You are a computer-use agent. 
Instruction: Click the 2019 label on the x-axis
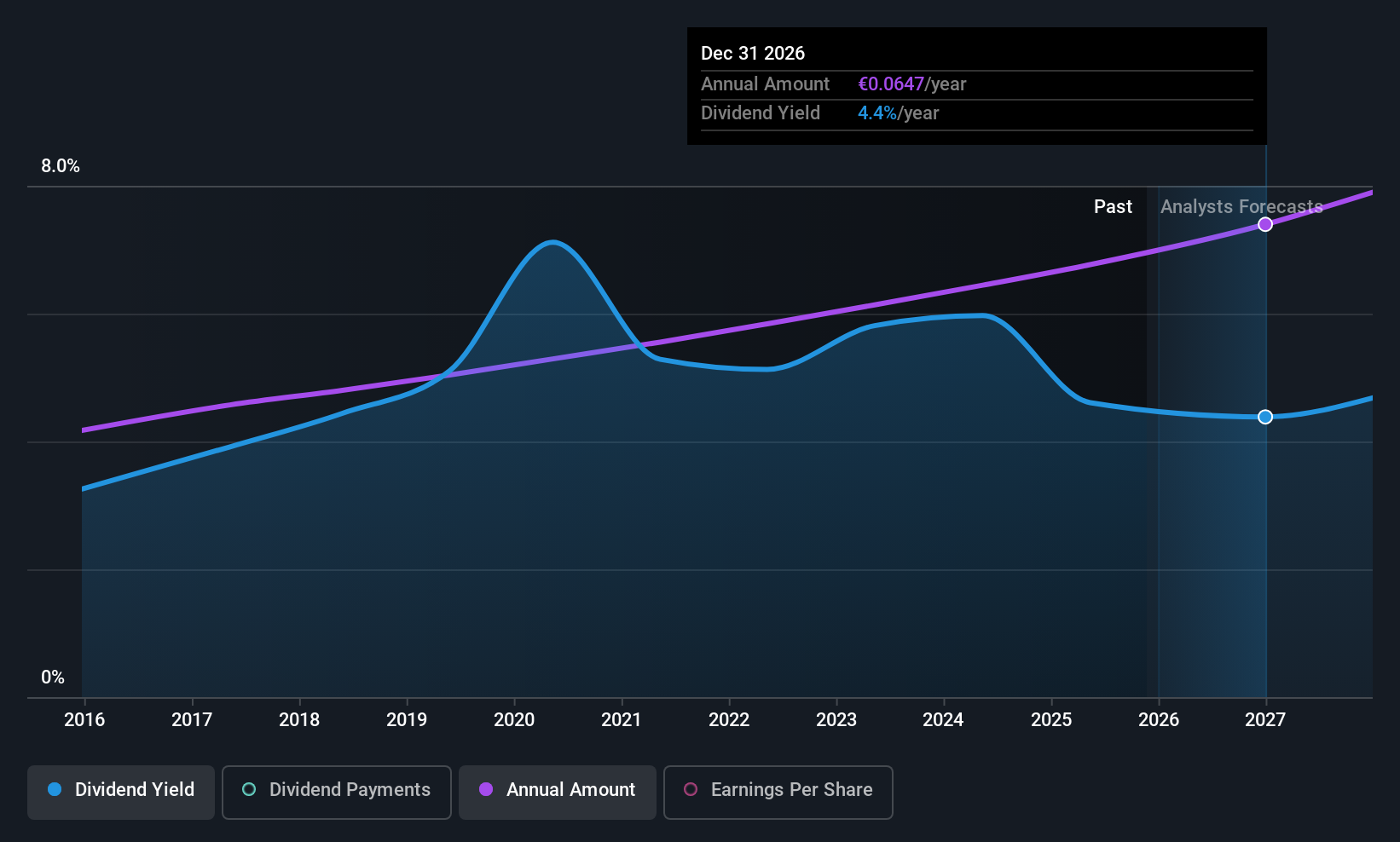point(407,720)
